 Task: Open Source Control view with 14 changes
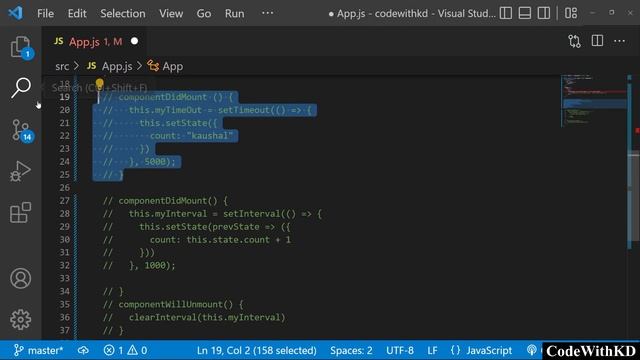(21, 130)
